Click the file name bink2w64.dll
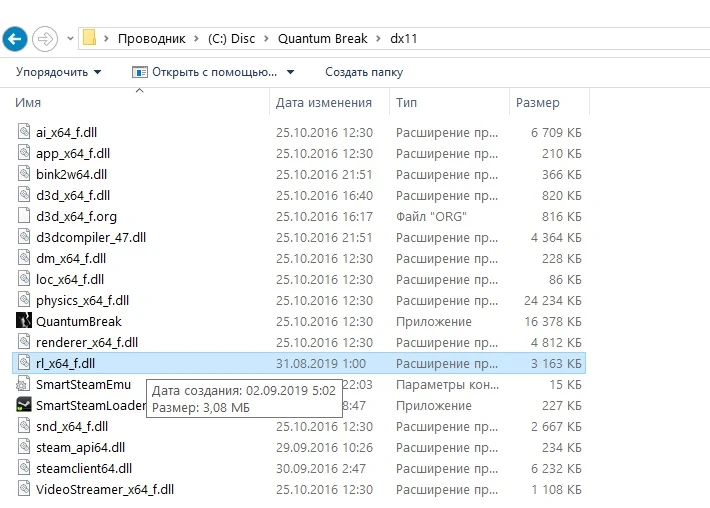The width and height of the screenshot is (710, 508). click(72, 175)
